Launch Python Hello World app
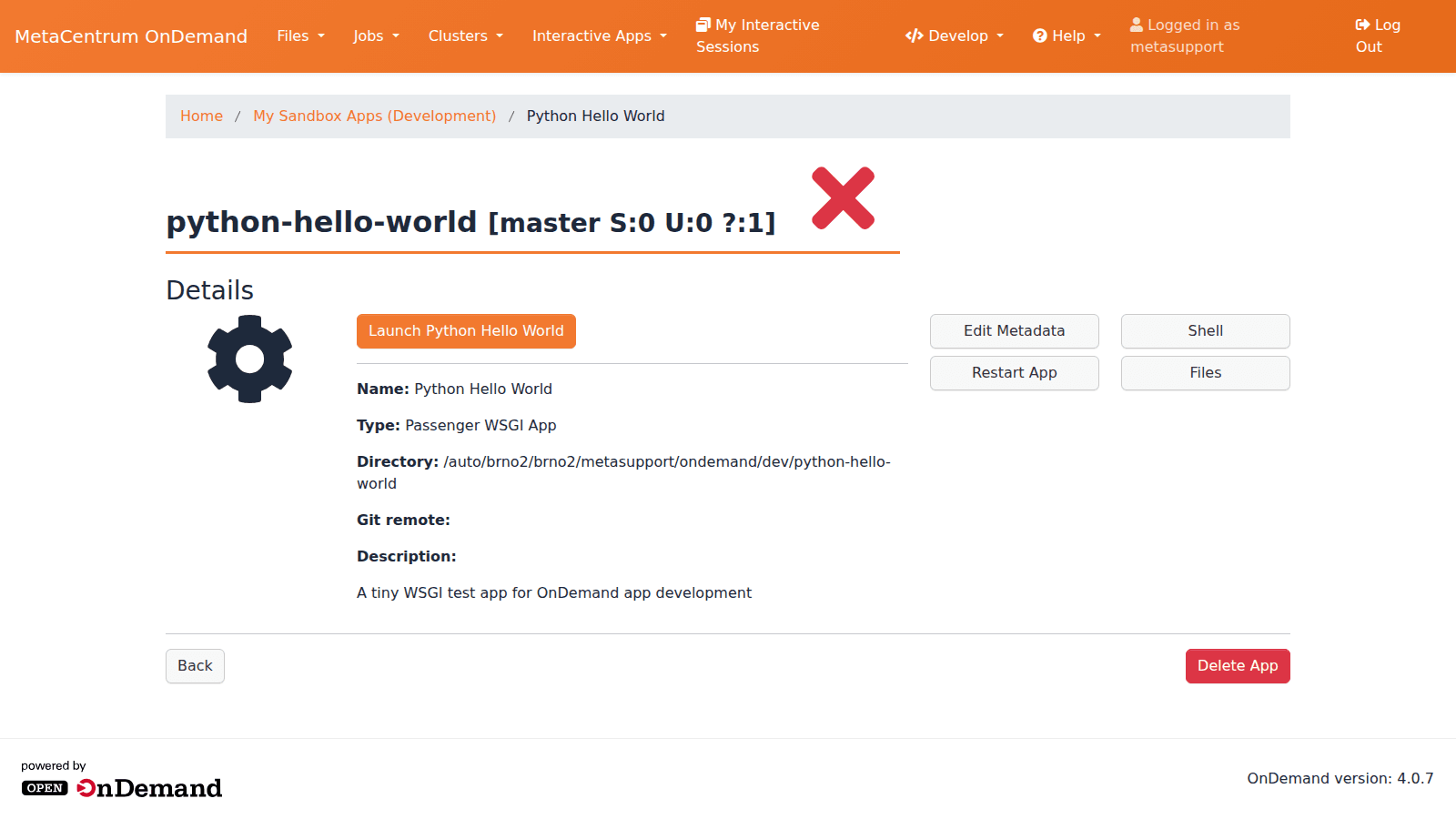Screen dimensions: 1456x819 [466, 331]
